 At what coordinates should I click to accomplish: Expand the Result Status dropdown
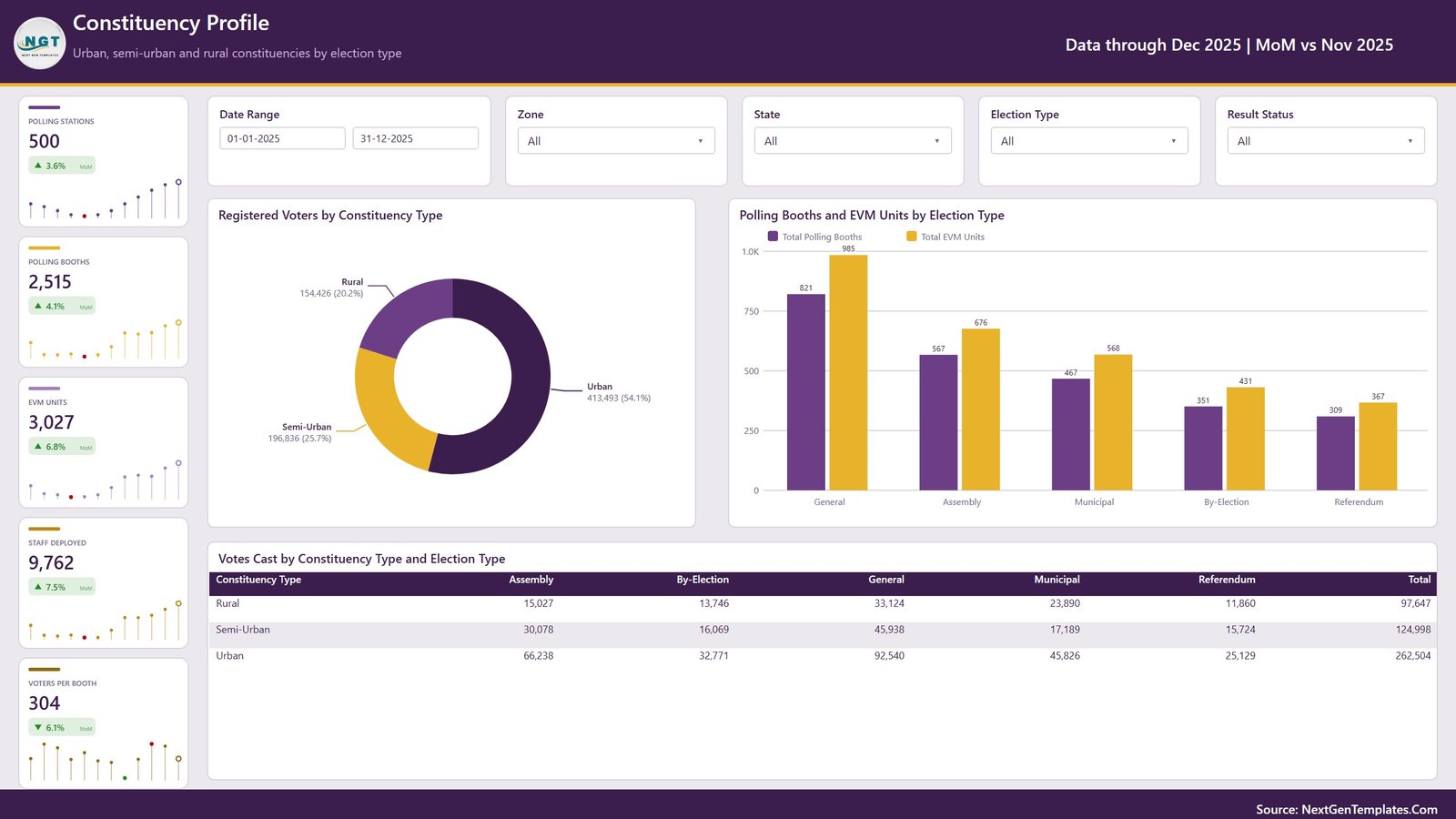pyautogui.click(x=1326, y=141)
